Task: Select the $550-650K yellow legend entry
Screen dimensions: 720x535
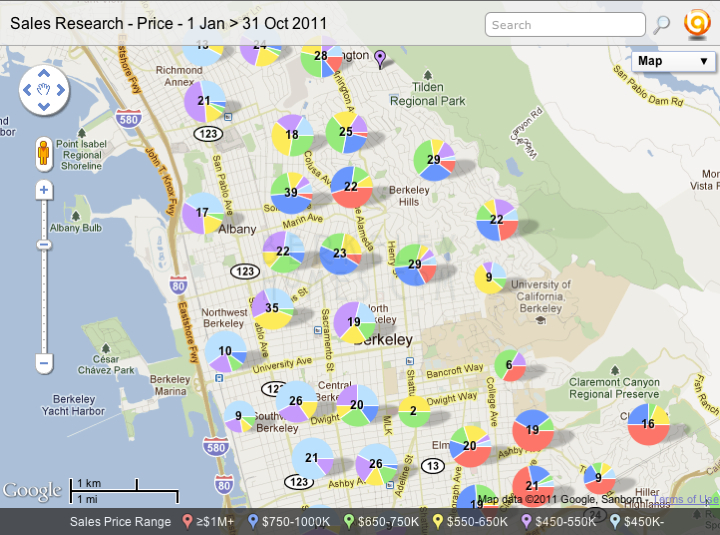Action: tap(470, 522)
